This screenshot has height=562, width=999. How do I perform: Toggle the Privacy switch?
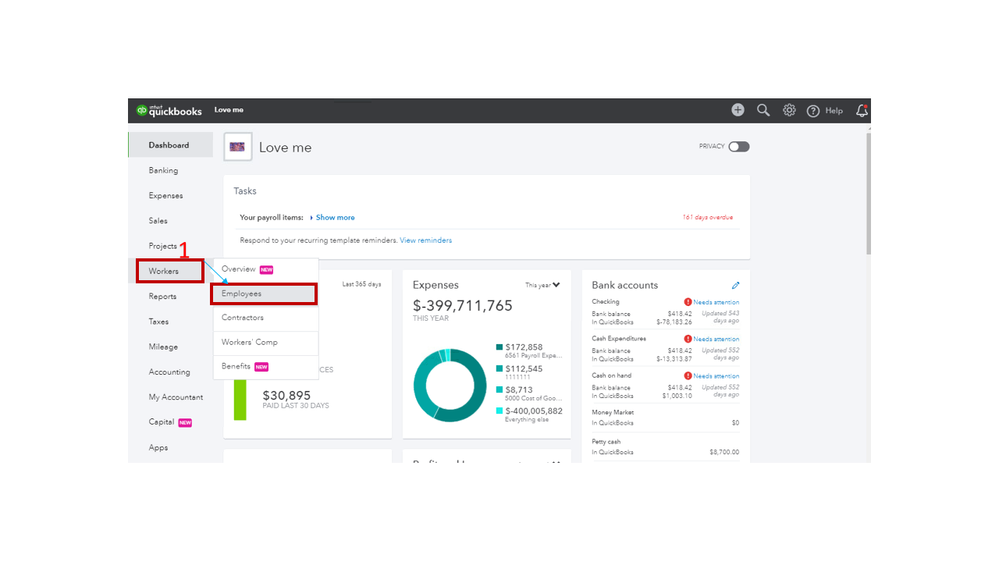tap(739, 147)
